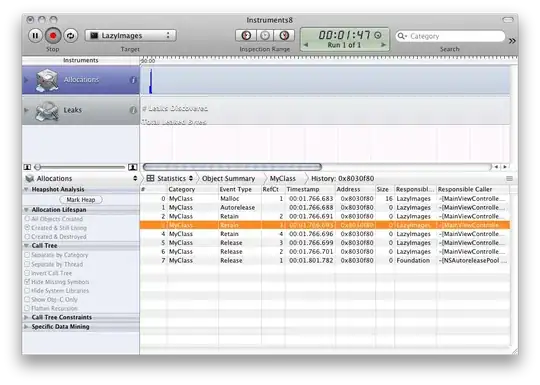Enable Invert Call Tree checkbox
Image resolution: width=540 pixels, height=385 pixels.
(x=27, y=273)
